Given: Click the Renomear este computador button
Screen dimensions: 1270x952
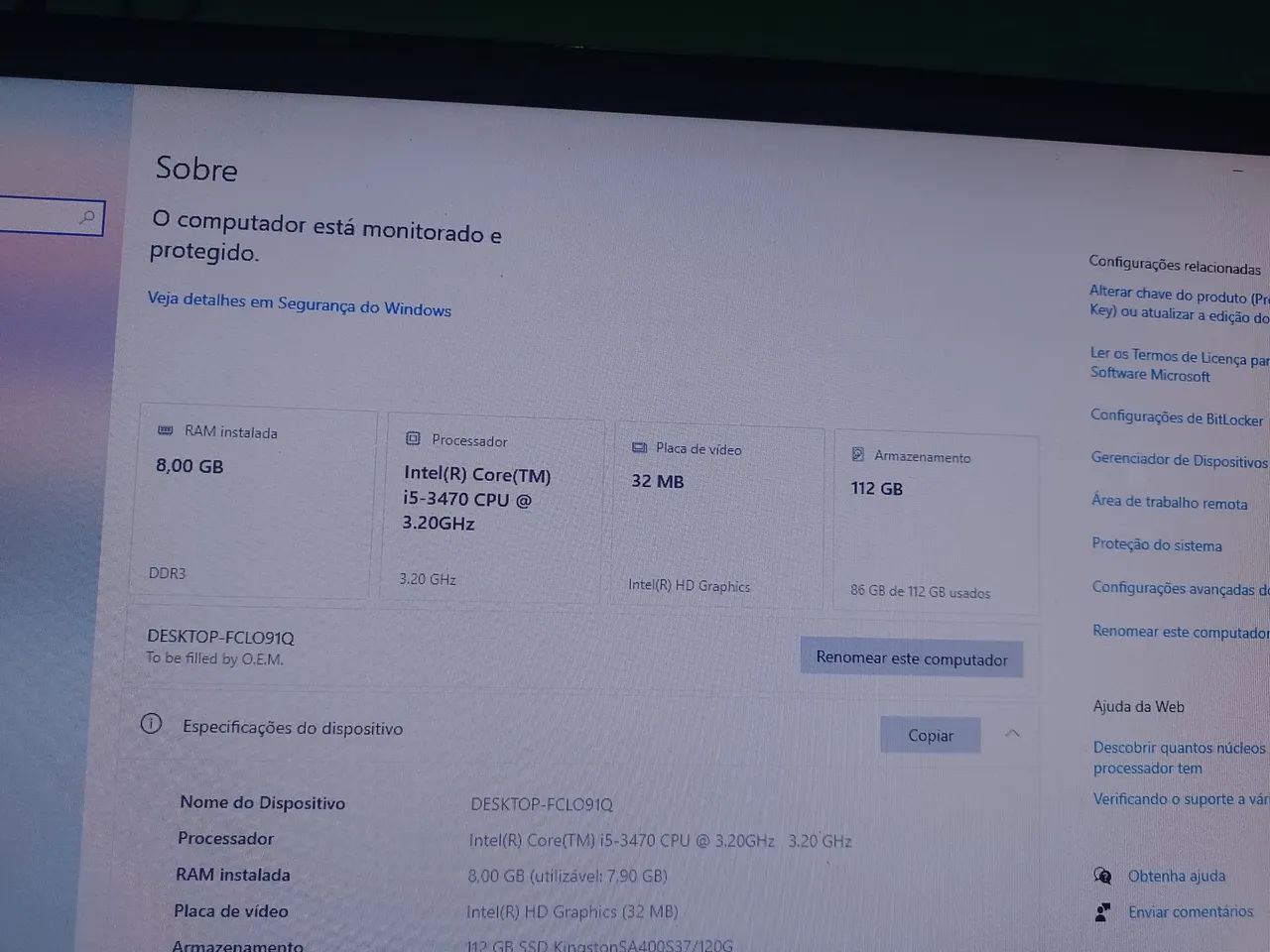Looking at the screenshot, I should pyautogui.click(x=911, y=657).
